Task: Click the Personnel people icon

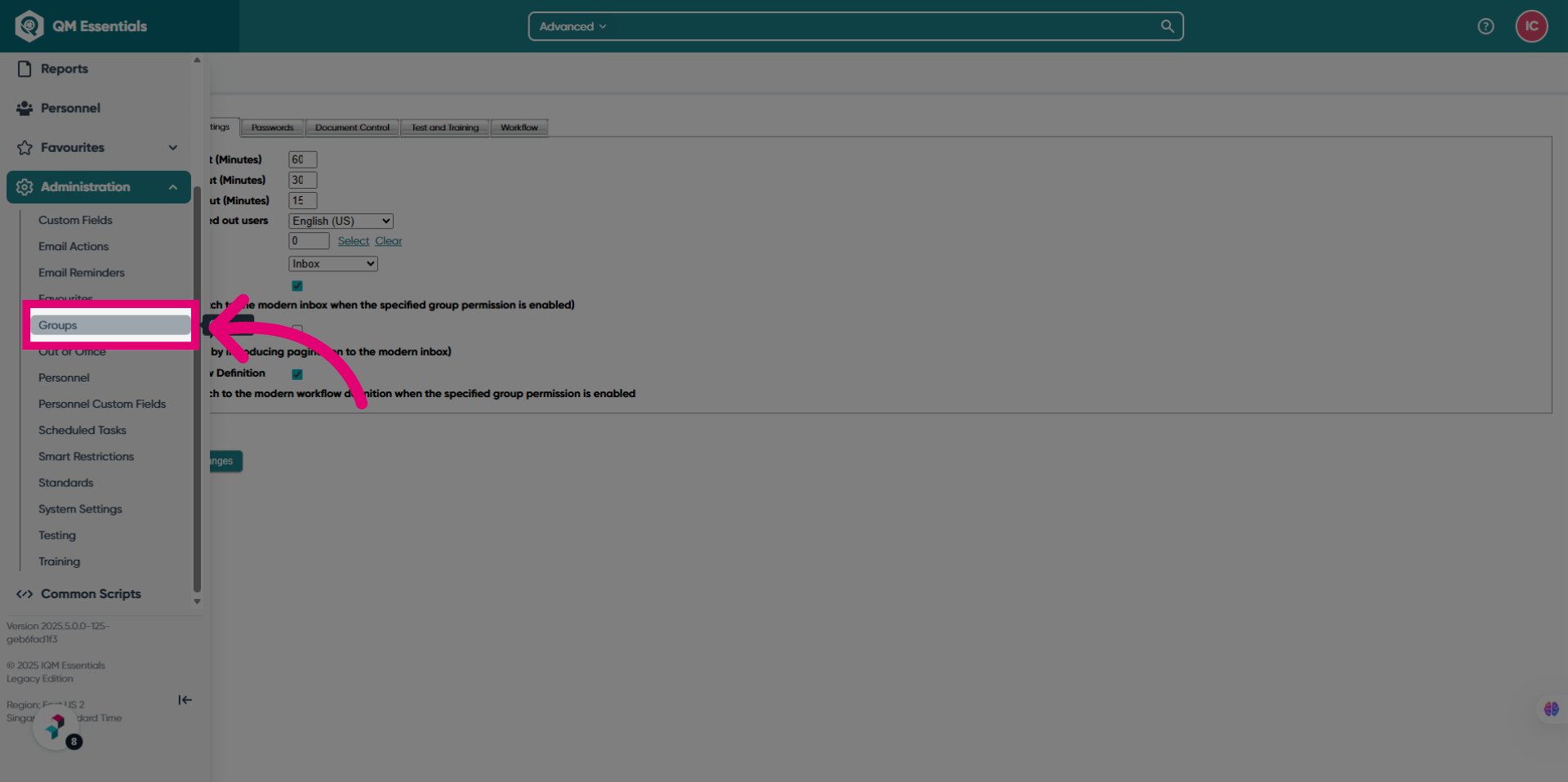Action: 24,108
